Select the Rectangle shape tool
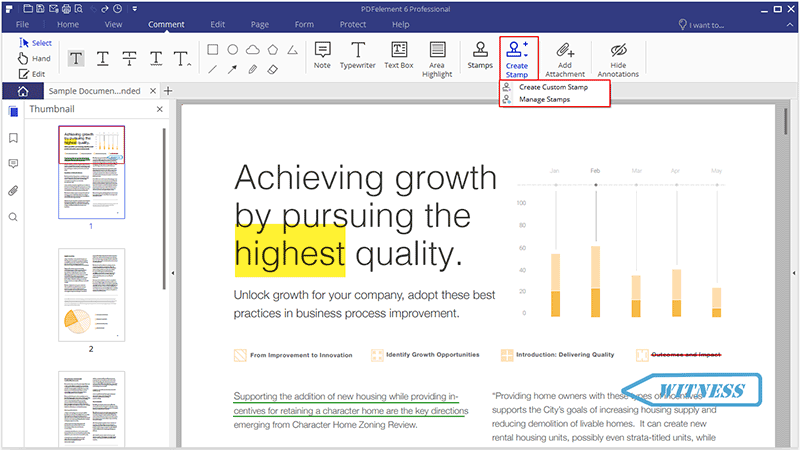 click(x=213, y=49)
